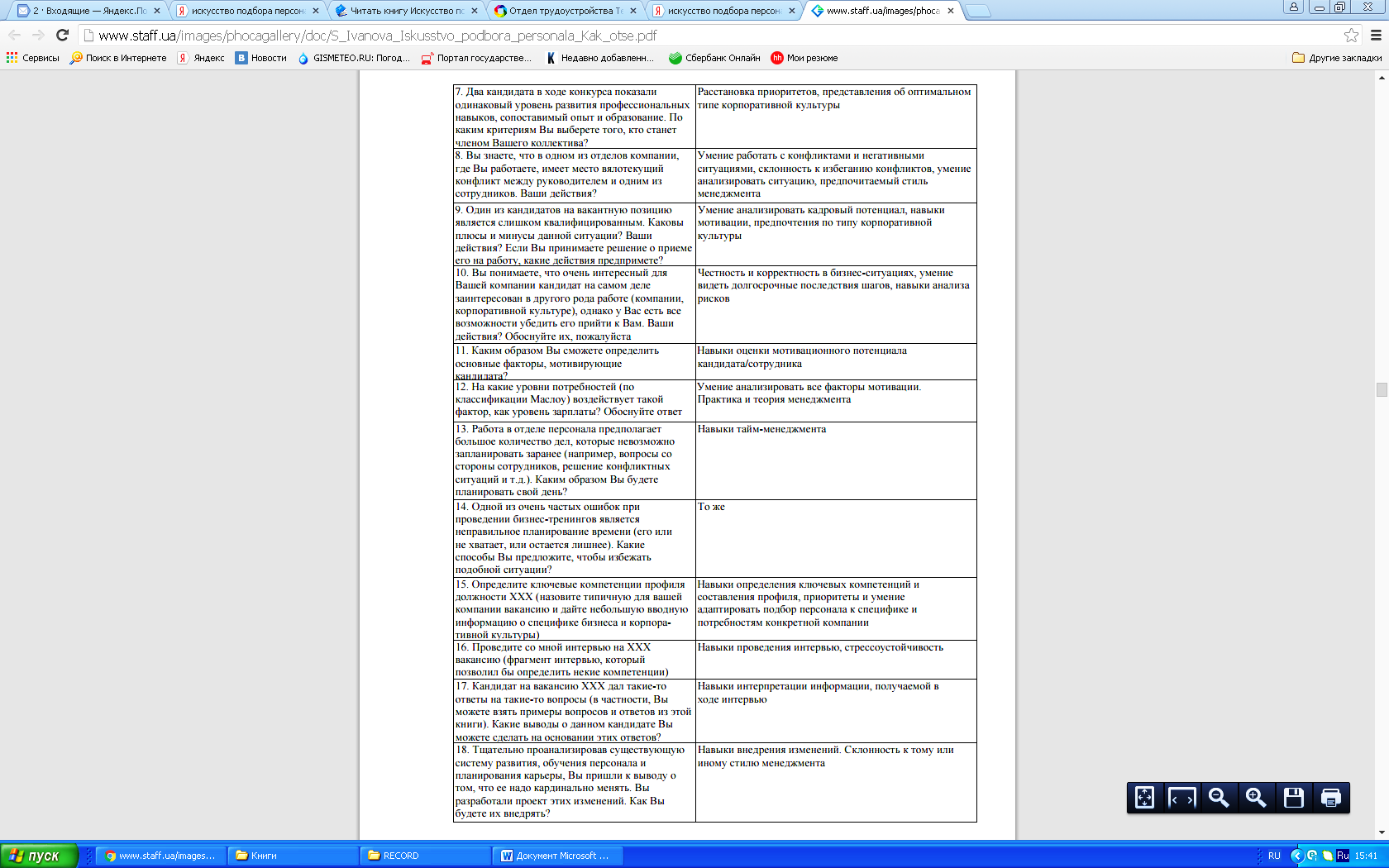The height and width of the screenshot is (868, 1389).
Task: Open the Новости bookmark
Action: tap(261, 58)
